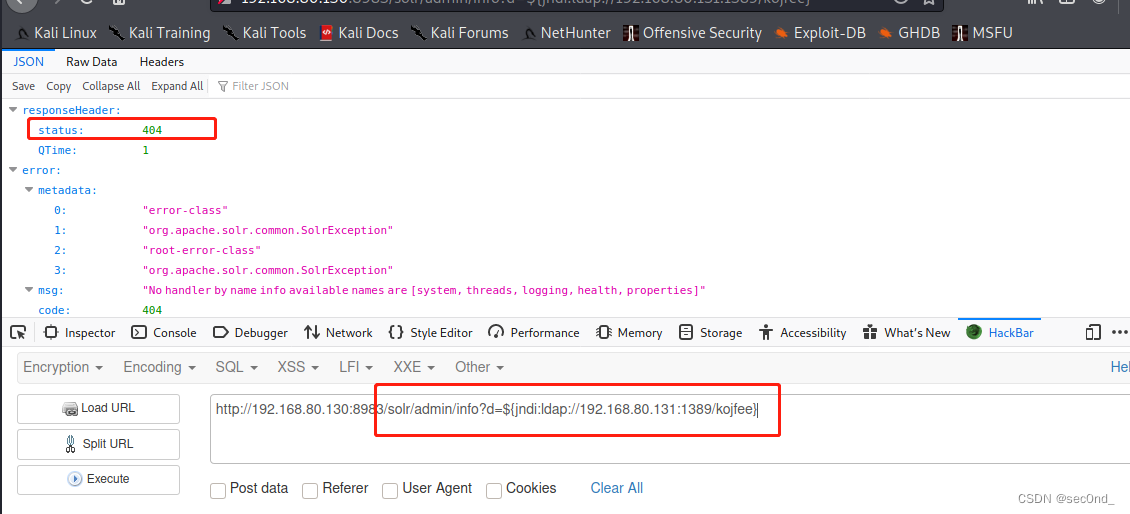Viewport: 1130px width, 514px height.
Task: Select the QTime value 1
Action: (x=146, y=151)
